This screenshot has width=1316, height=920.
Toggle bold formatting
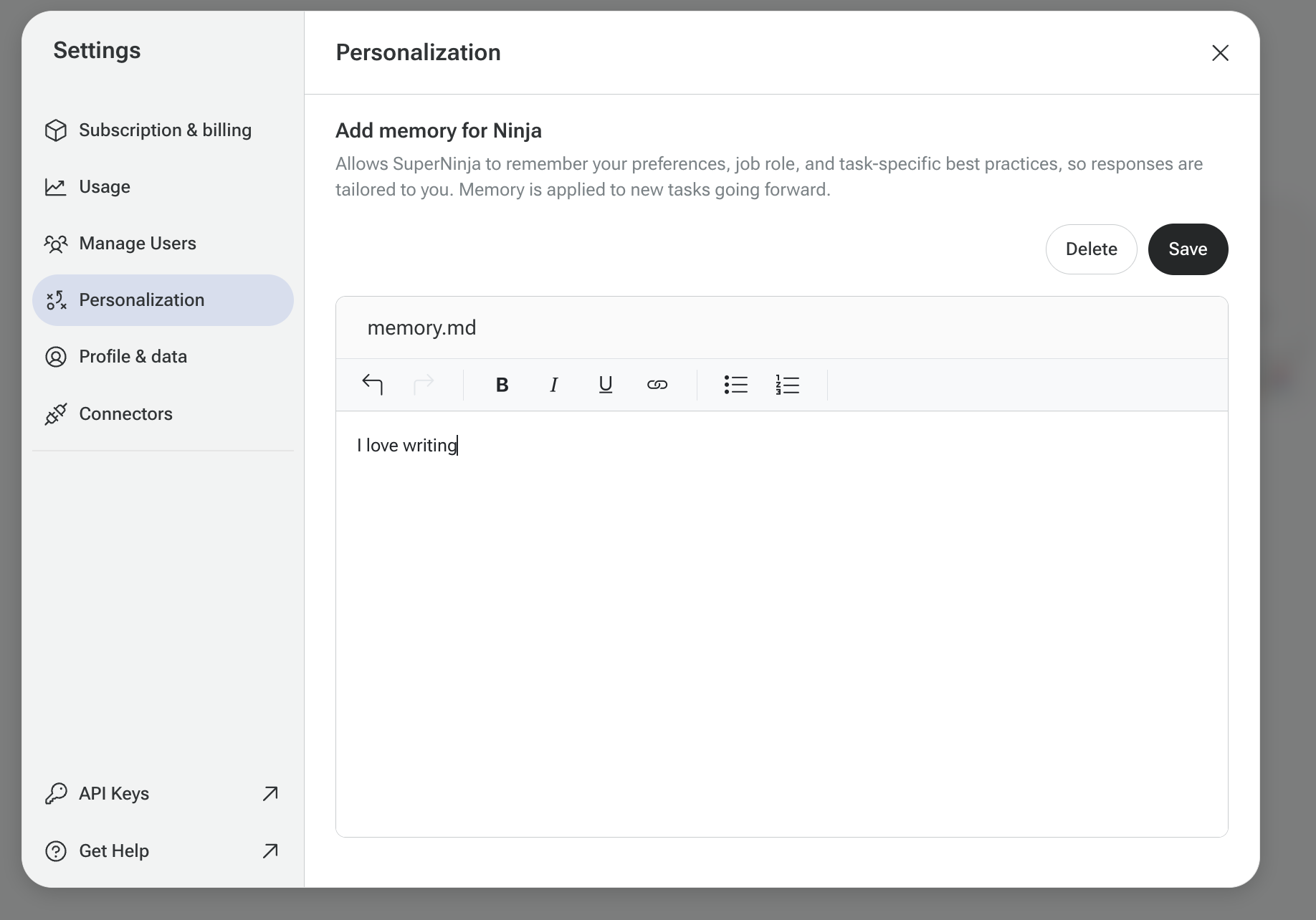tap(502, 385)
